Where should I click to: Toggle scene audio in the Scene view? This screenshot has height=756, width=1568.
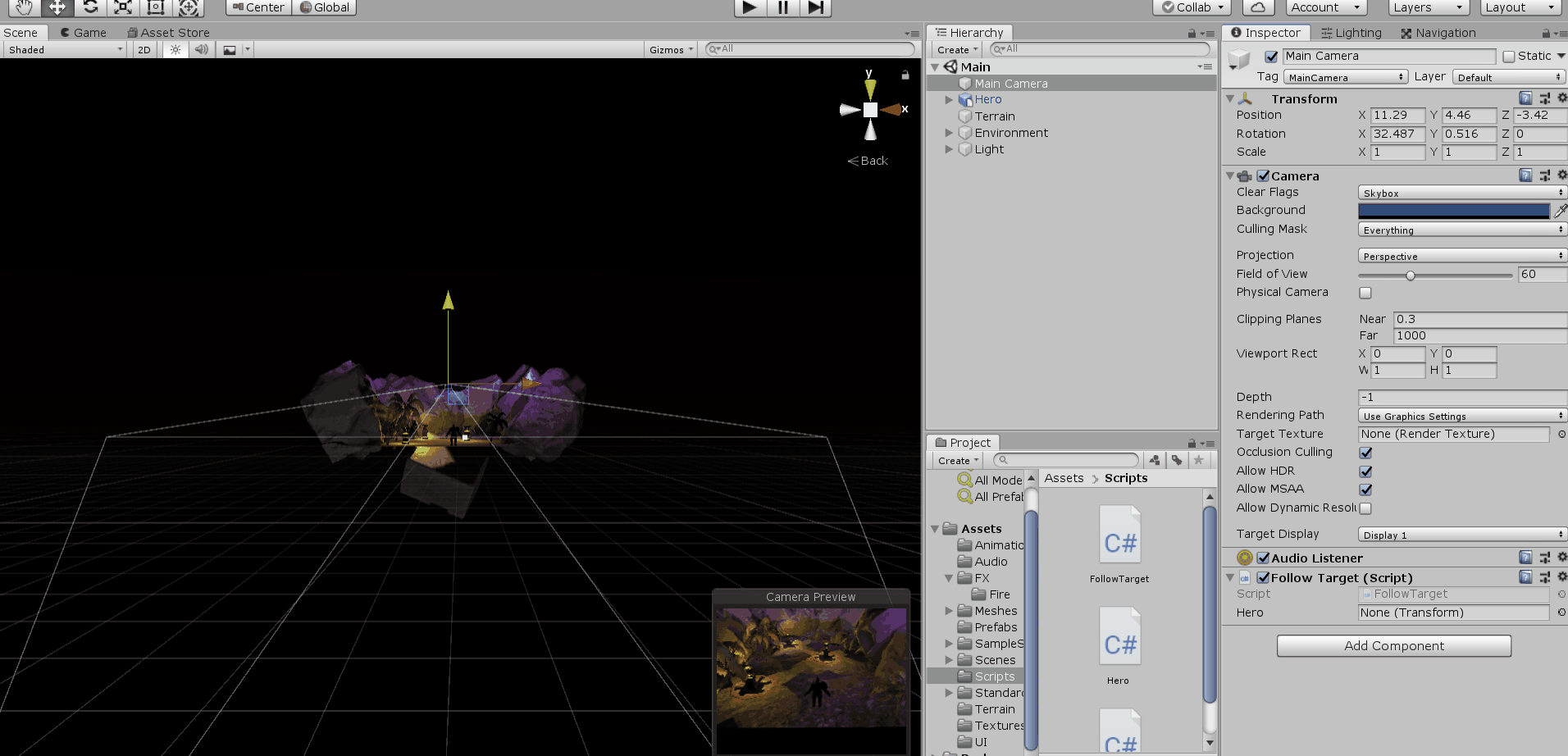201,49
